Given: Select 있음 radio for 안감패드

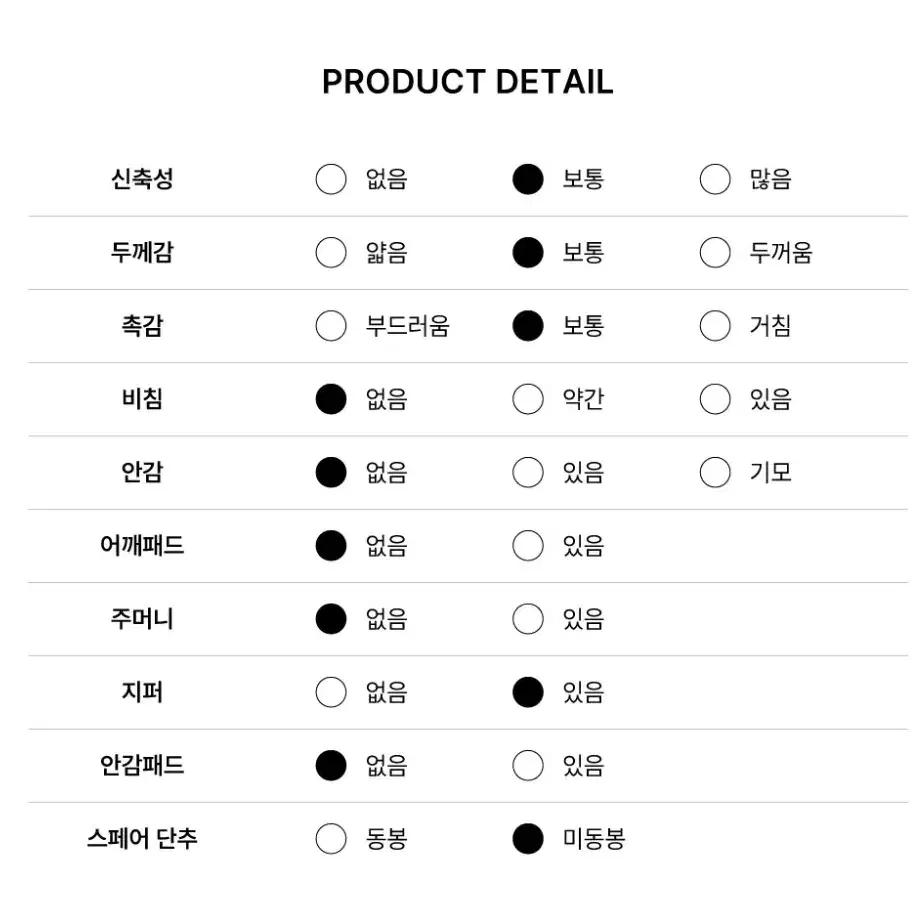Looking at the screenshot, I should [x=528, y=766].
